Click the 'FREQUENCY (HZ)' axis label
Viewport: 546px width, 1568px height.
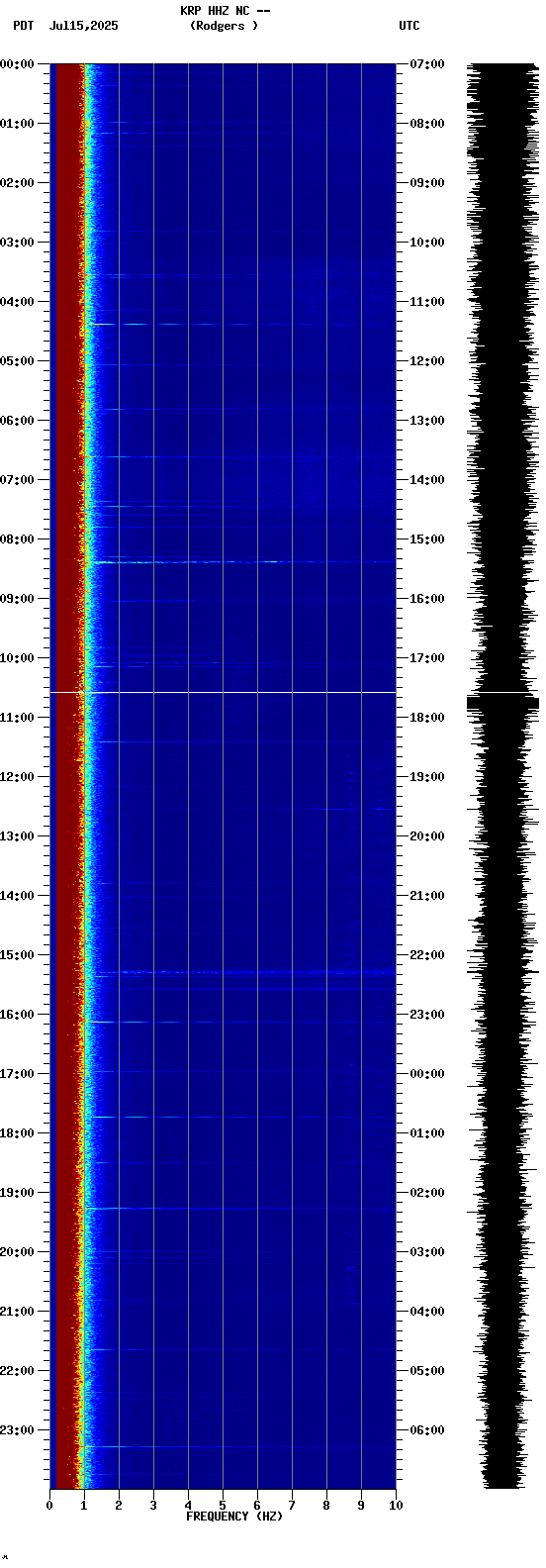point(234,1517)
